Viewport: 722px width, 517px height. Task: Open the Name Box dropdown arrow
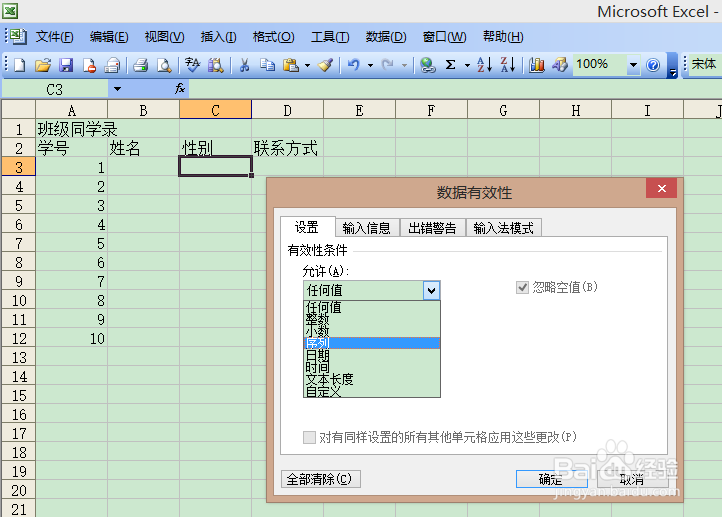117,89
